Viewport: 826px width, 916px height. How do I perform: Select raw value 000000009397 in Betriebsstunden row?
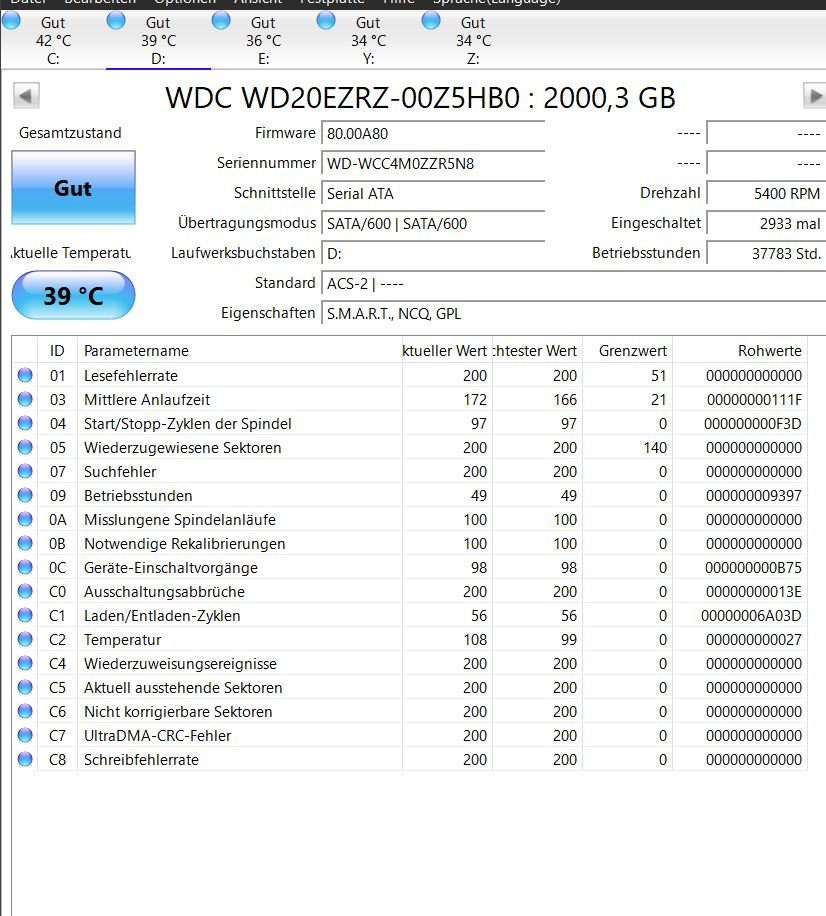[754, 495]
